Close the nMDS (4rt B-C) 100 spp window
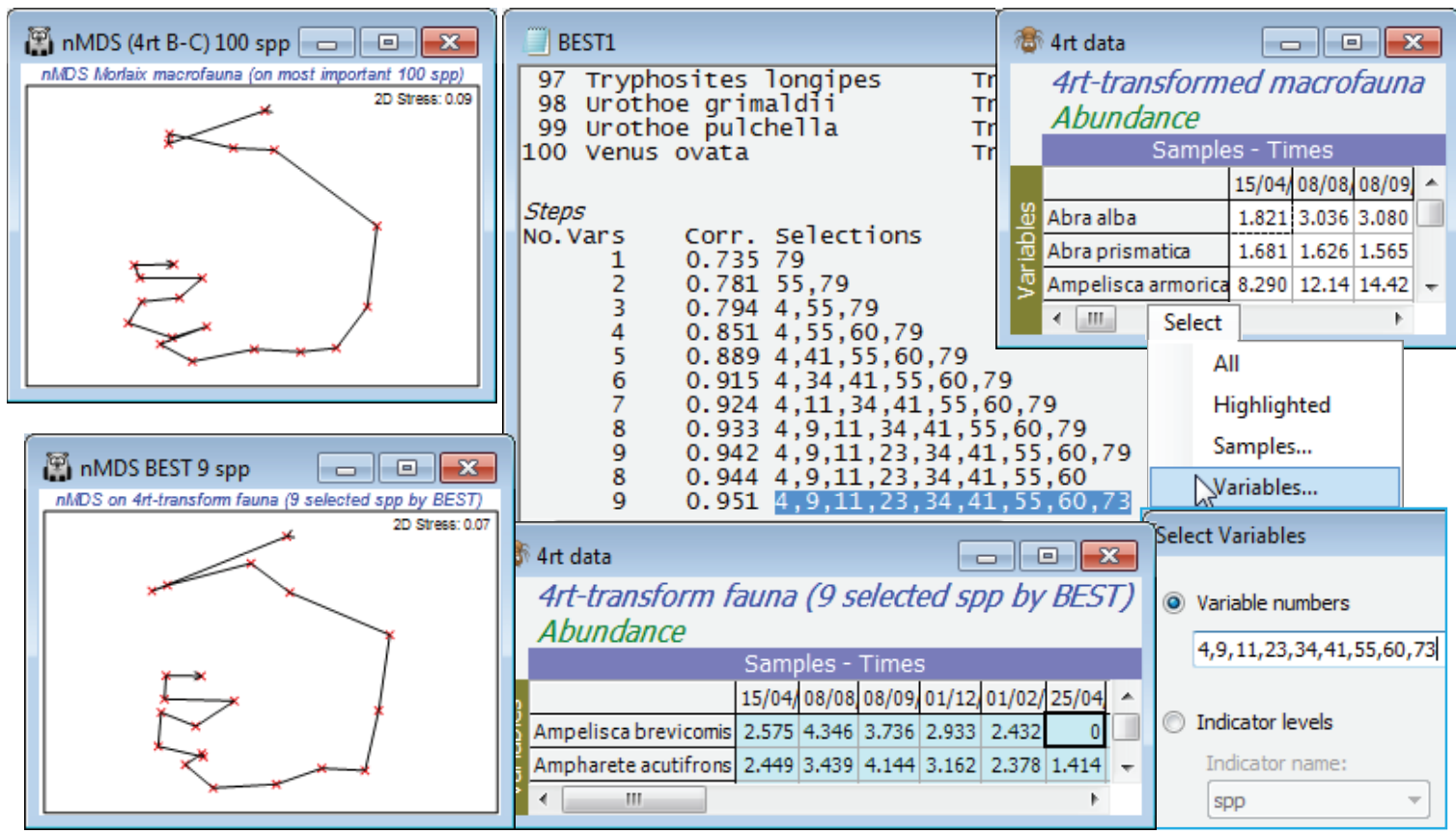The height and width of the screenshot is (834, 1456). [x=449, y=42]
